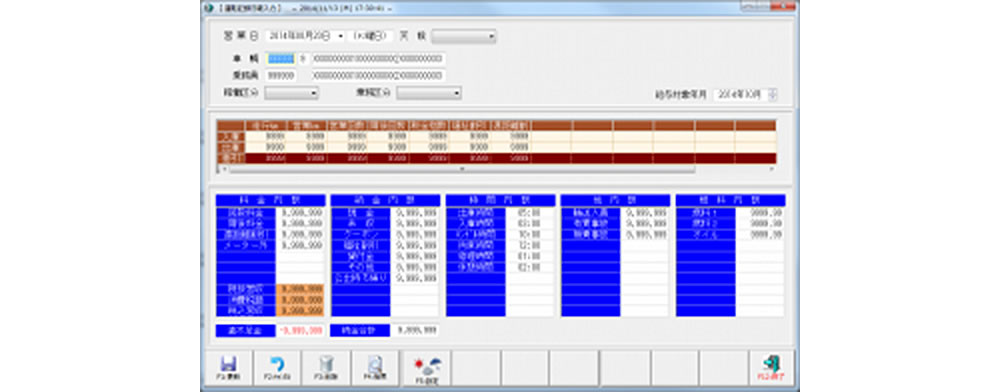
Task: Click the F3 delete trash can icon
Action: 326,364
